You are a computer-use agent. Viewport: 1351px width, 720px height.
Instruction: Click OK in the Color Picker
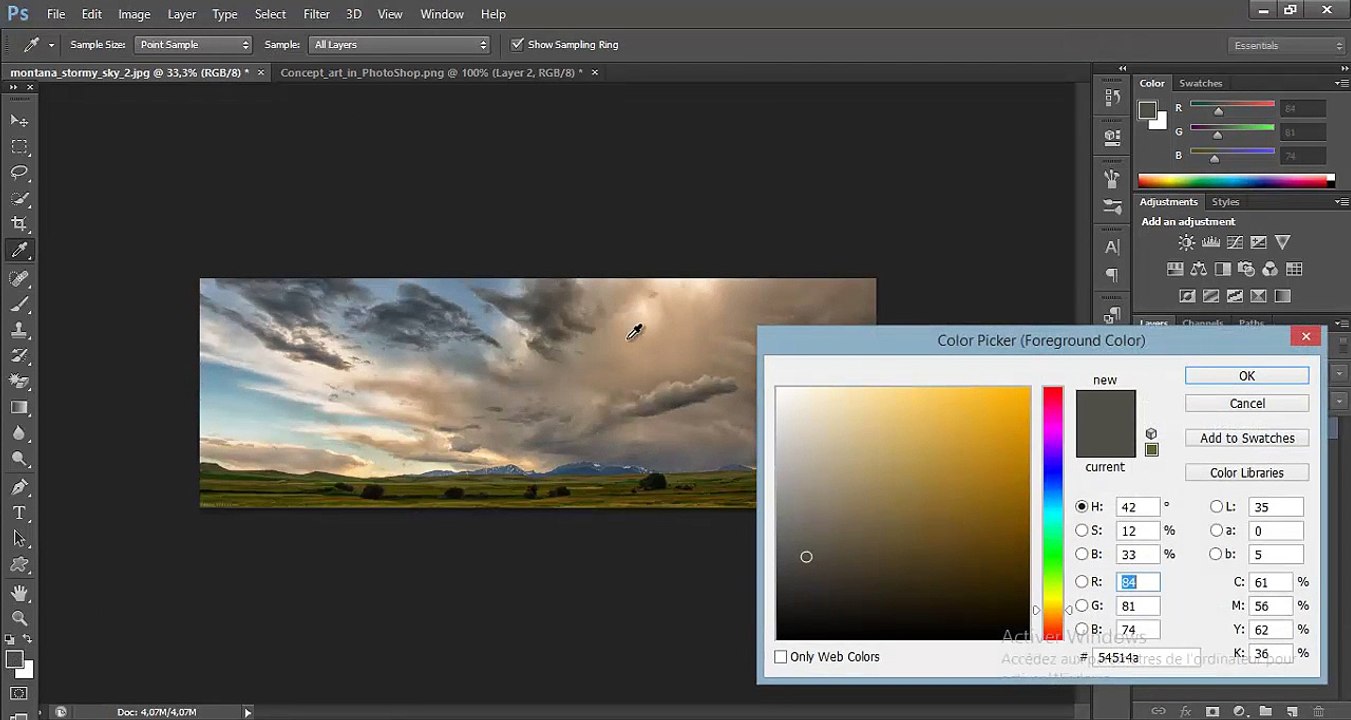pos(1246,376)
